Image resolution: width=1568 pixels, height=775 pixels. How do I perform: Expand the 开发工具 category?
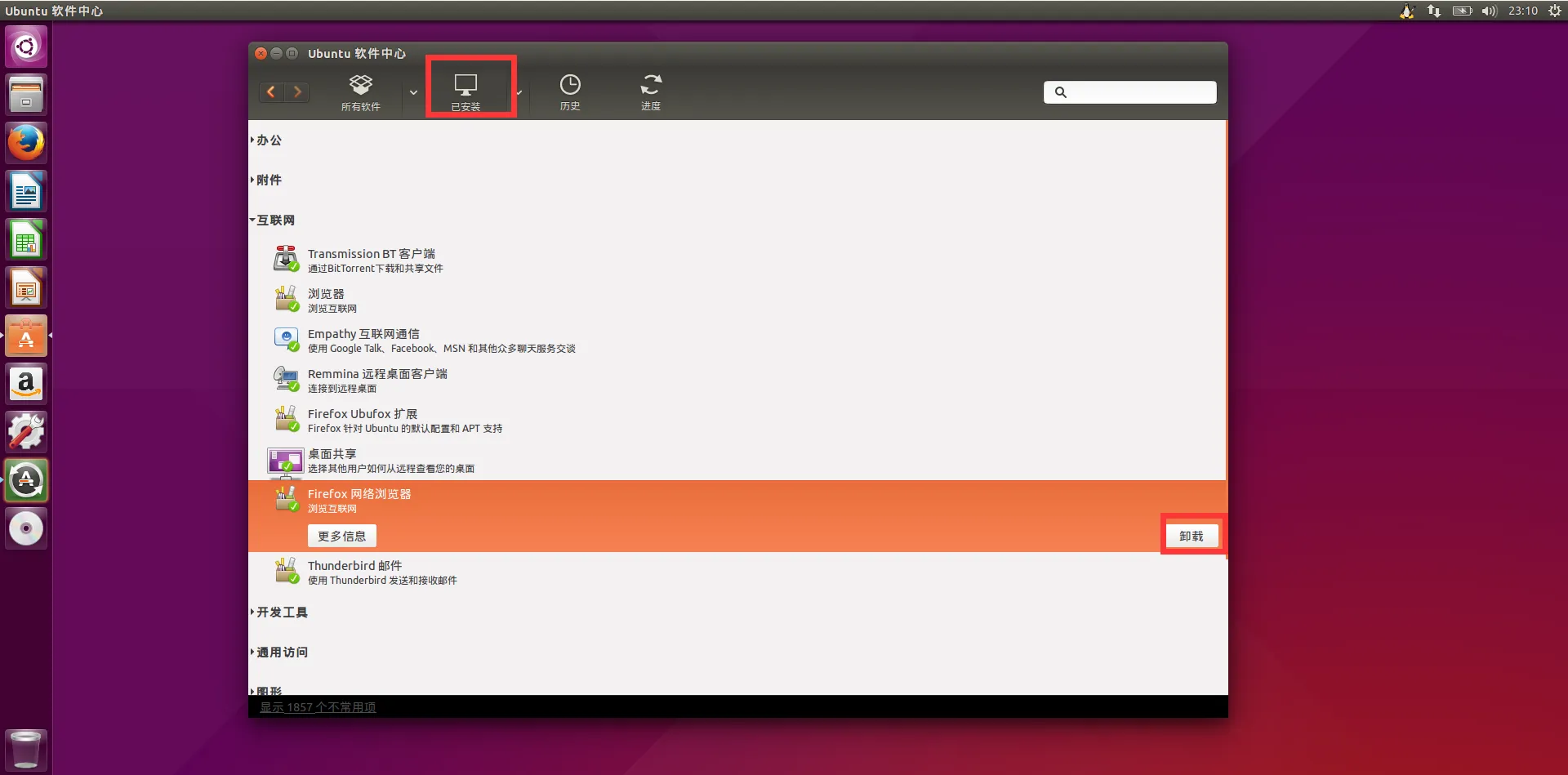click(279, 612)
